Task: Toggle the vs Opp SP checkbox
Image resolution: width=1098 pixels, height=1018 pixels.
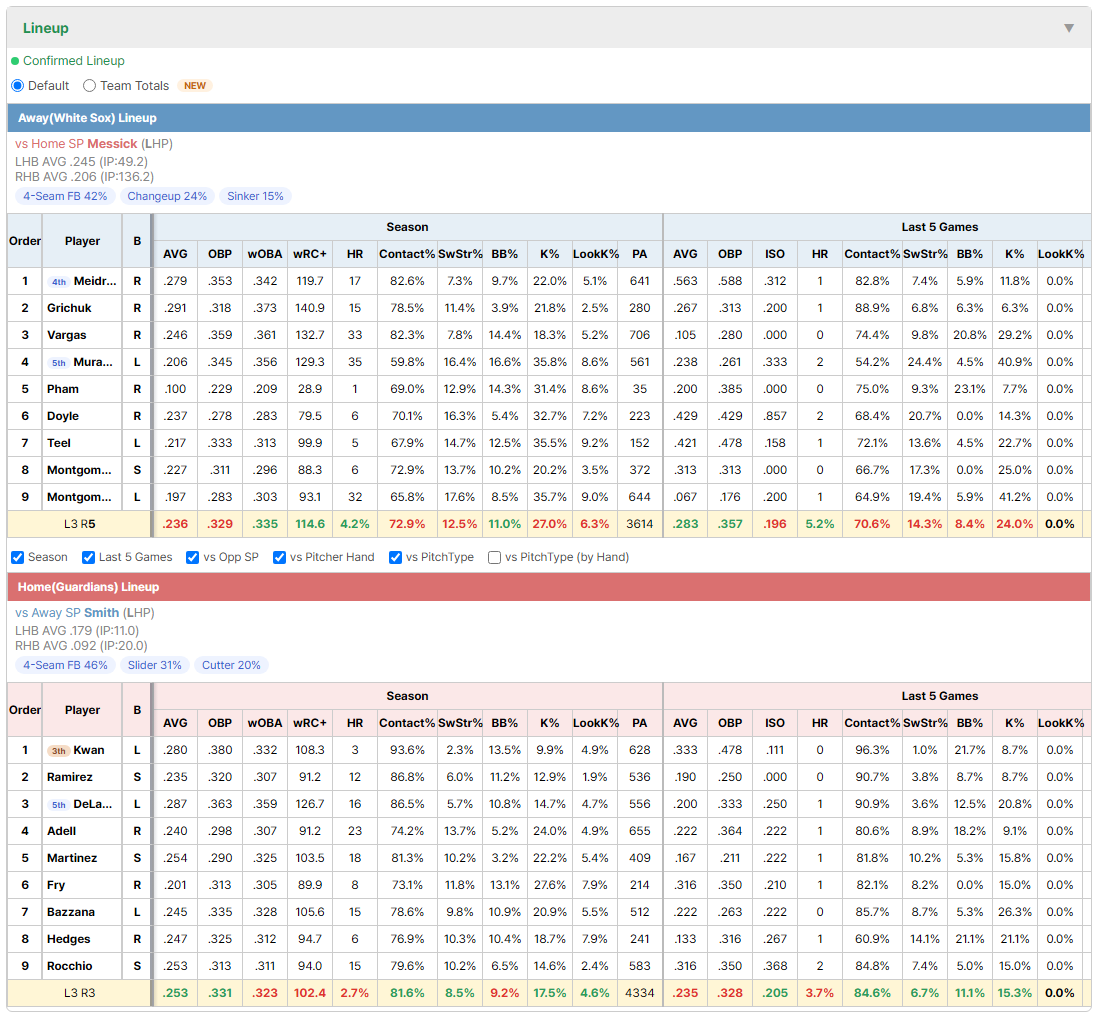Action: point(193,557)
